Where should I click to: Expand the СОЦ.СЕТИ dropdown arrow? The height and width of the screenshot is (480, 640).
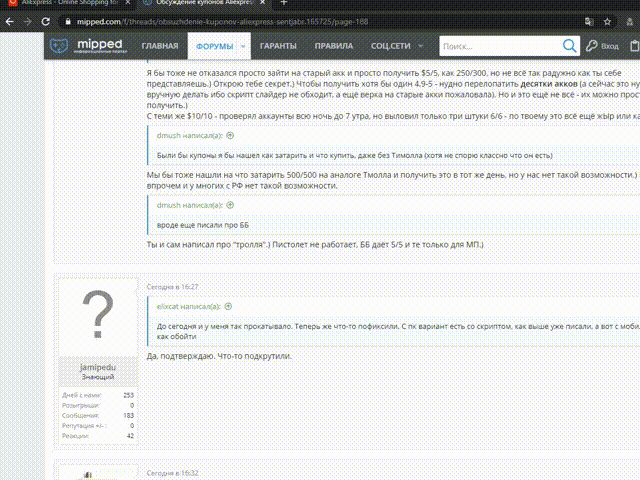click(x=421, y=46)
